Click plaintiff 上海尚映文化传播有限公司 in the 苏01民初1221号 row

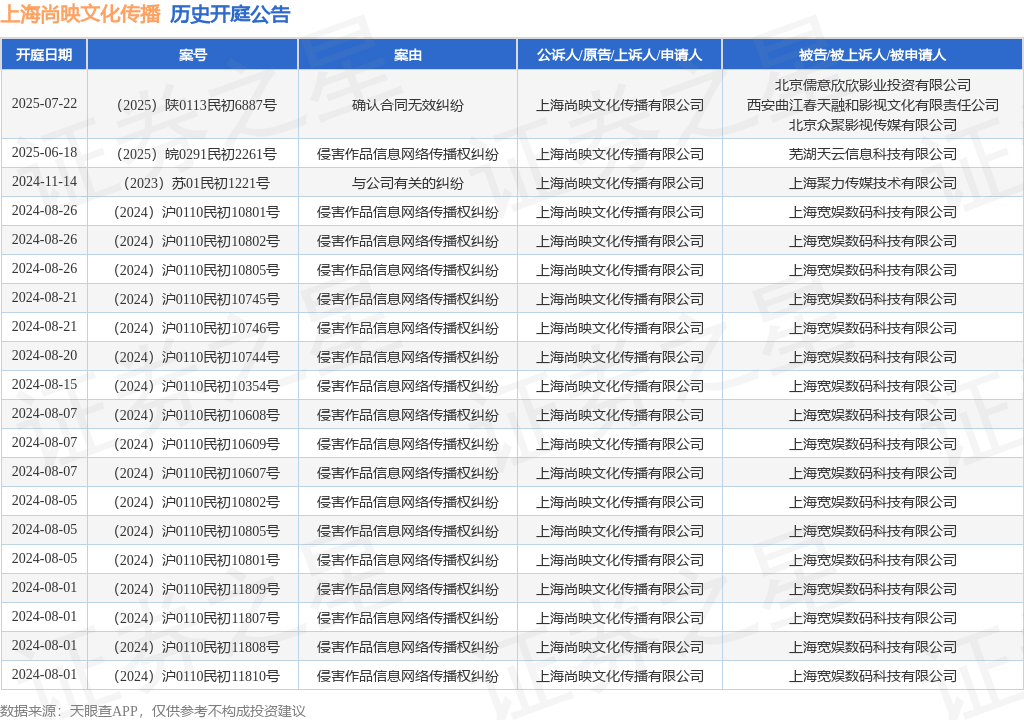(x=620, y=183)
